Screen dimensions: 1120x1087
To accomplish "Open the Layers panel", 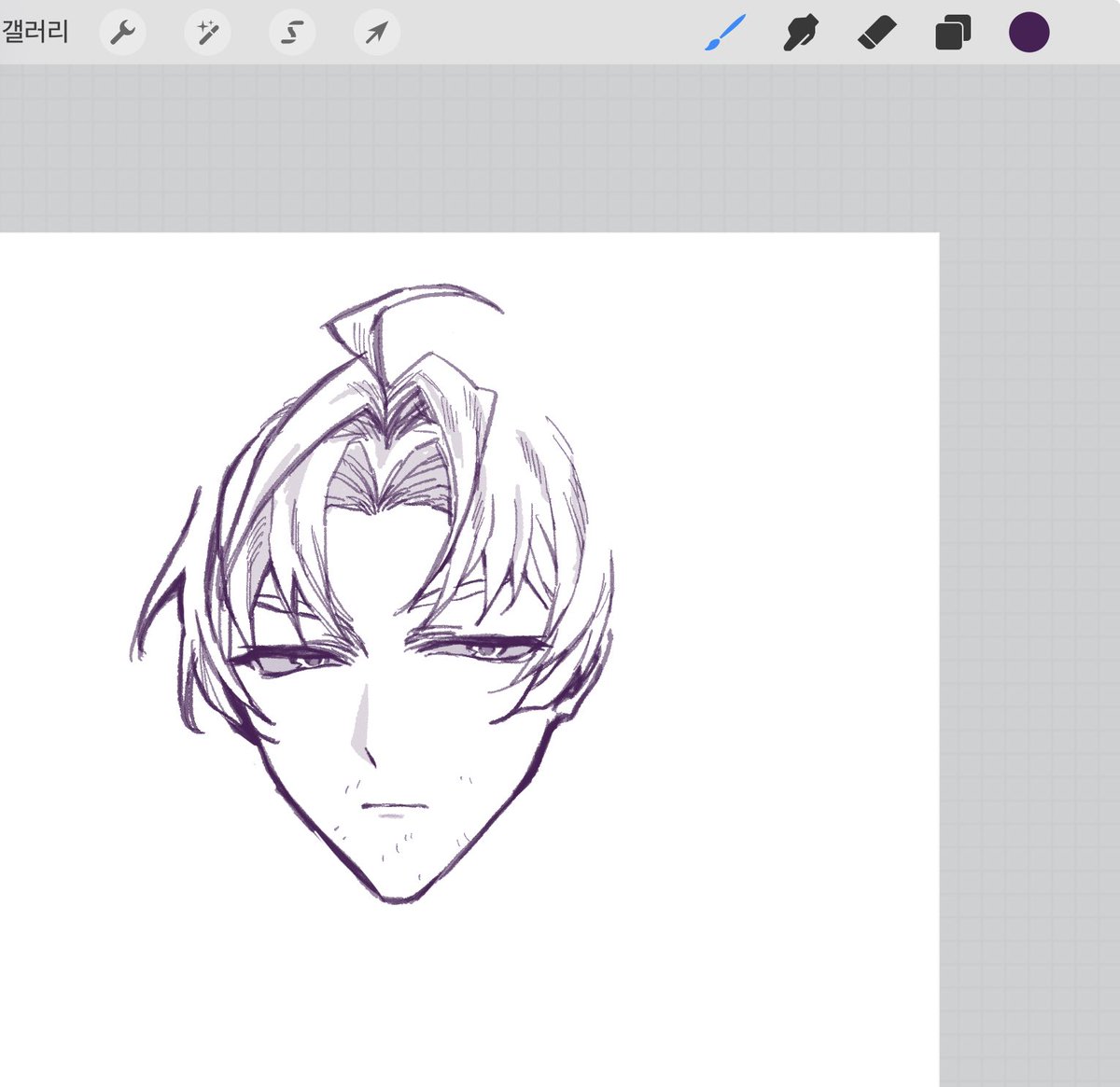I will [x=953, y=33].
